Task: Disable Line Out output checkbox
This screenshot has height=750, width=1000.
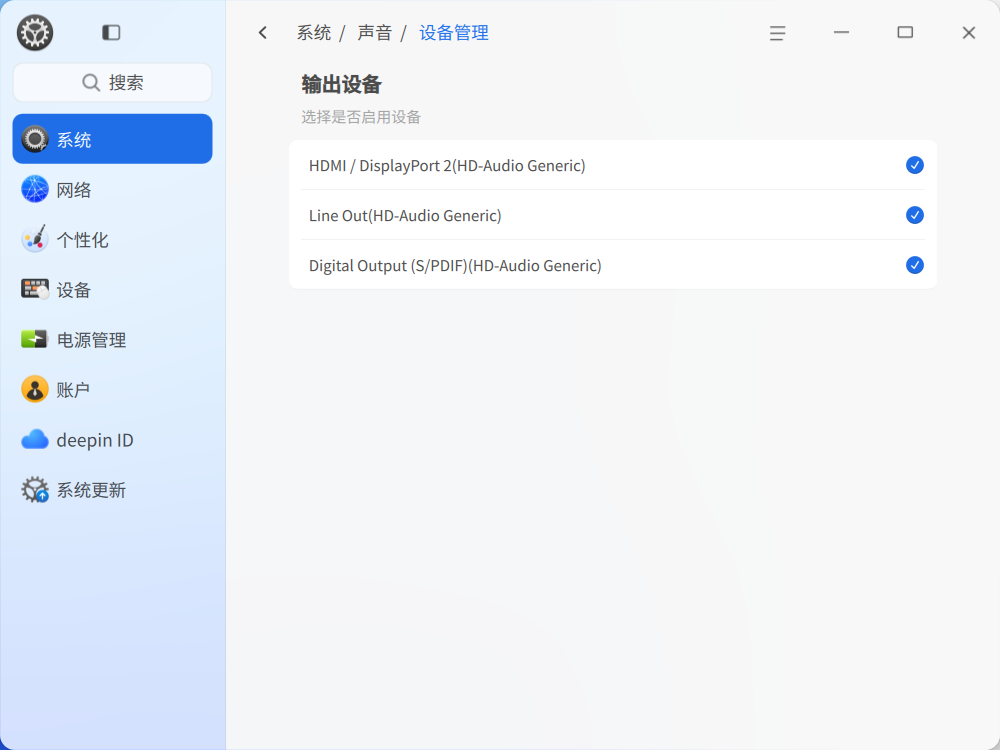Action: point(915,215)
